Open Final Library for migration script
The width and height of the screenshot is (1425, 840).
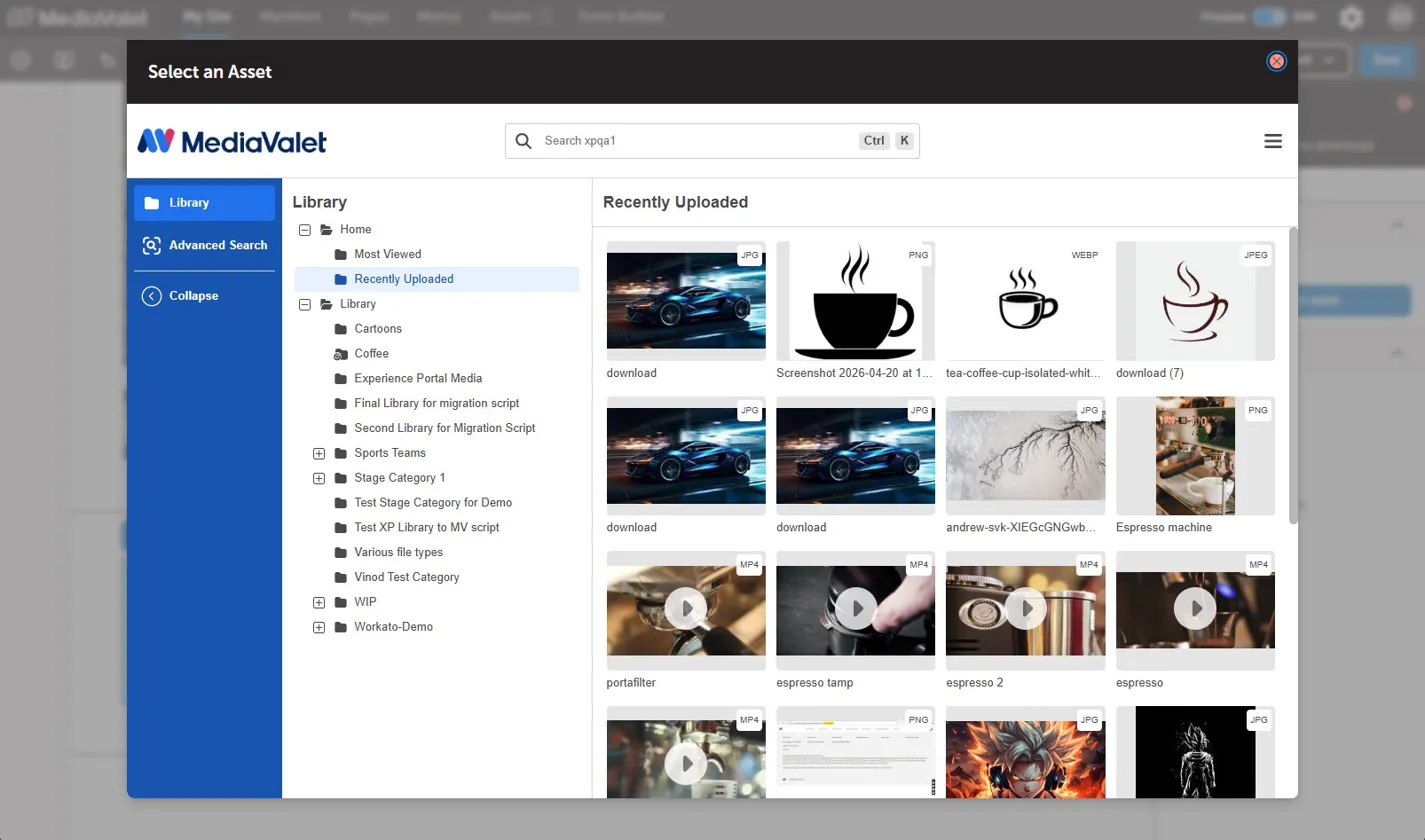(436, 403)
